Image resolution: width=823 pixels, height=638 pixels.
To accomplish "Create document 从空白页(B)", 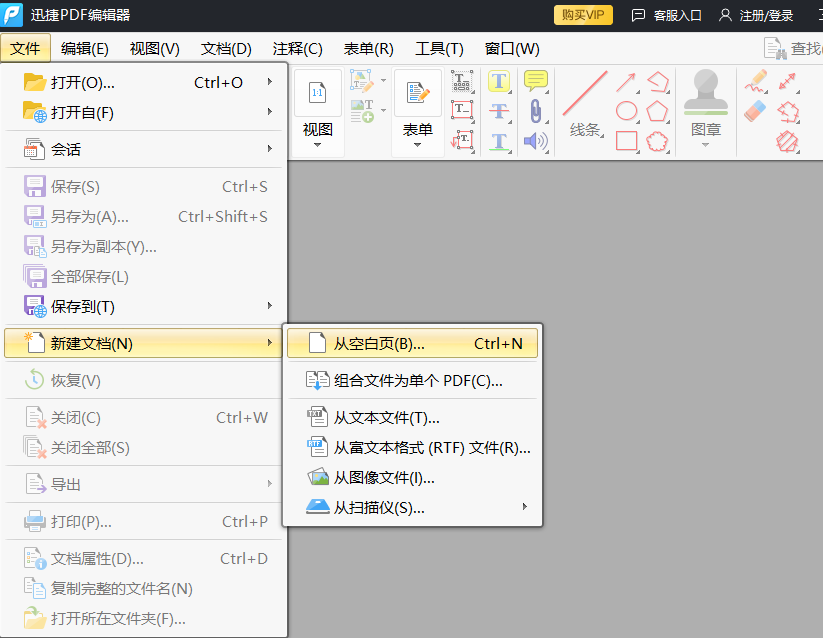I will coord(412,344).
